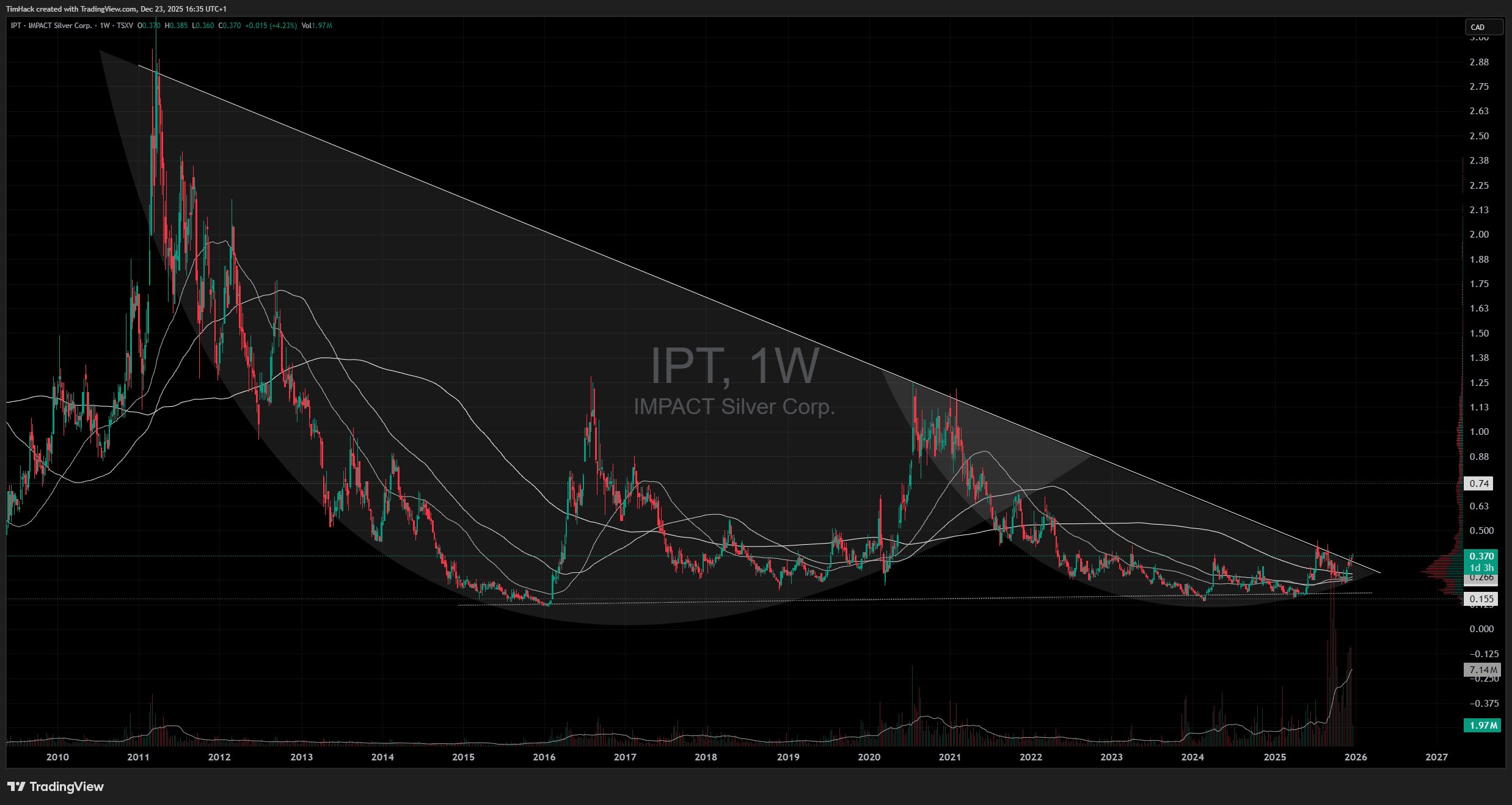
Task: Click the Vol 1.97M volume legend
Action: 316,26
